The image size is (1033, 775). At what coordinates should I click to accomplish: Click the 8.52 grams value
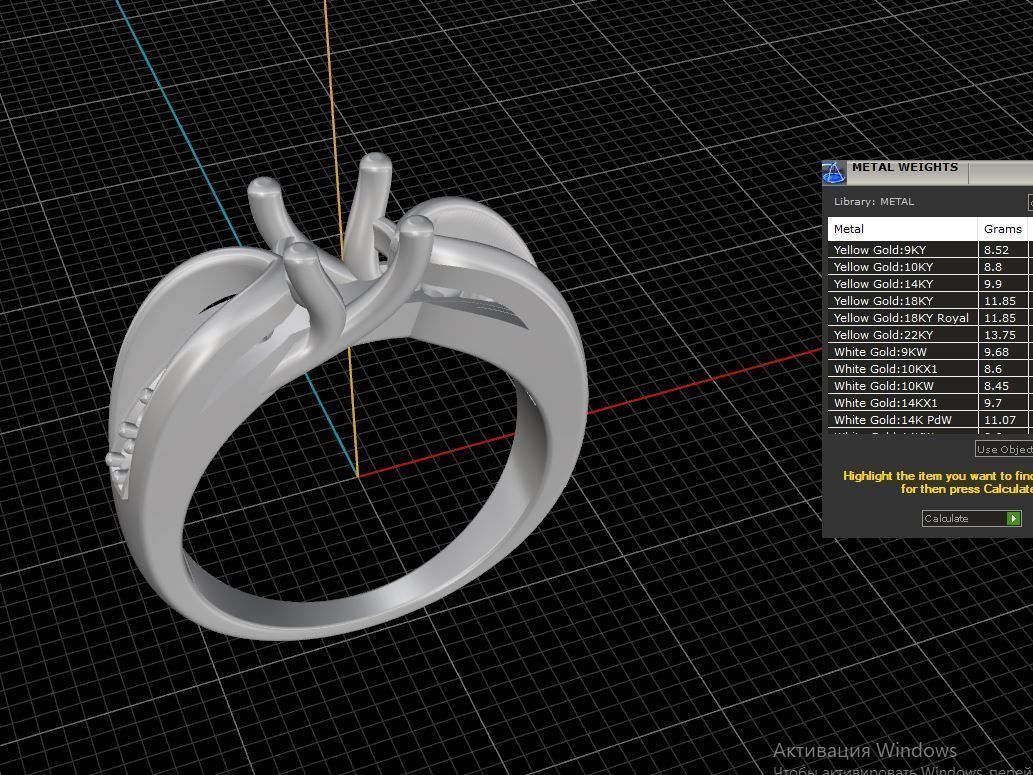pyautogui.click(x=996, y=250)
